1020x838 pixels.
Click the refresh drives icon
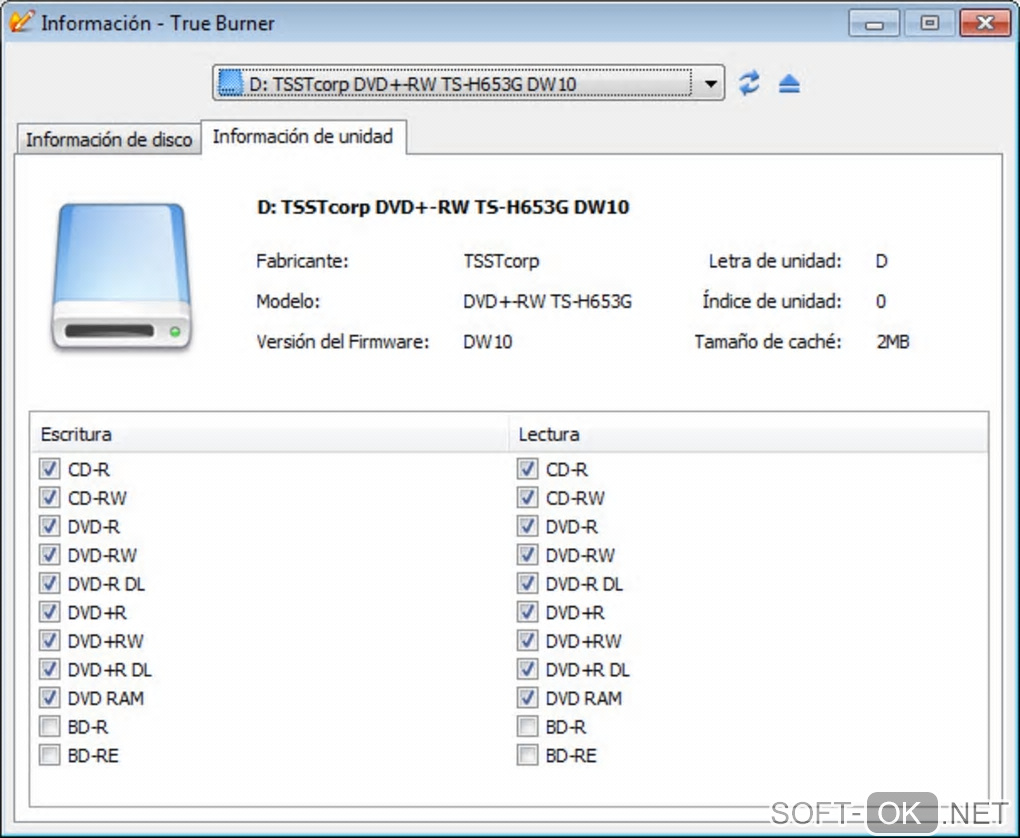click(749, 83)
